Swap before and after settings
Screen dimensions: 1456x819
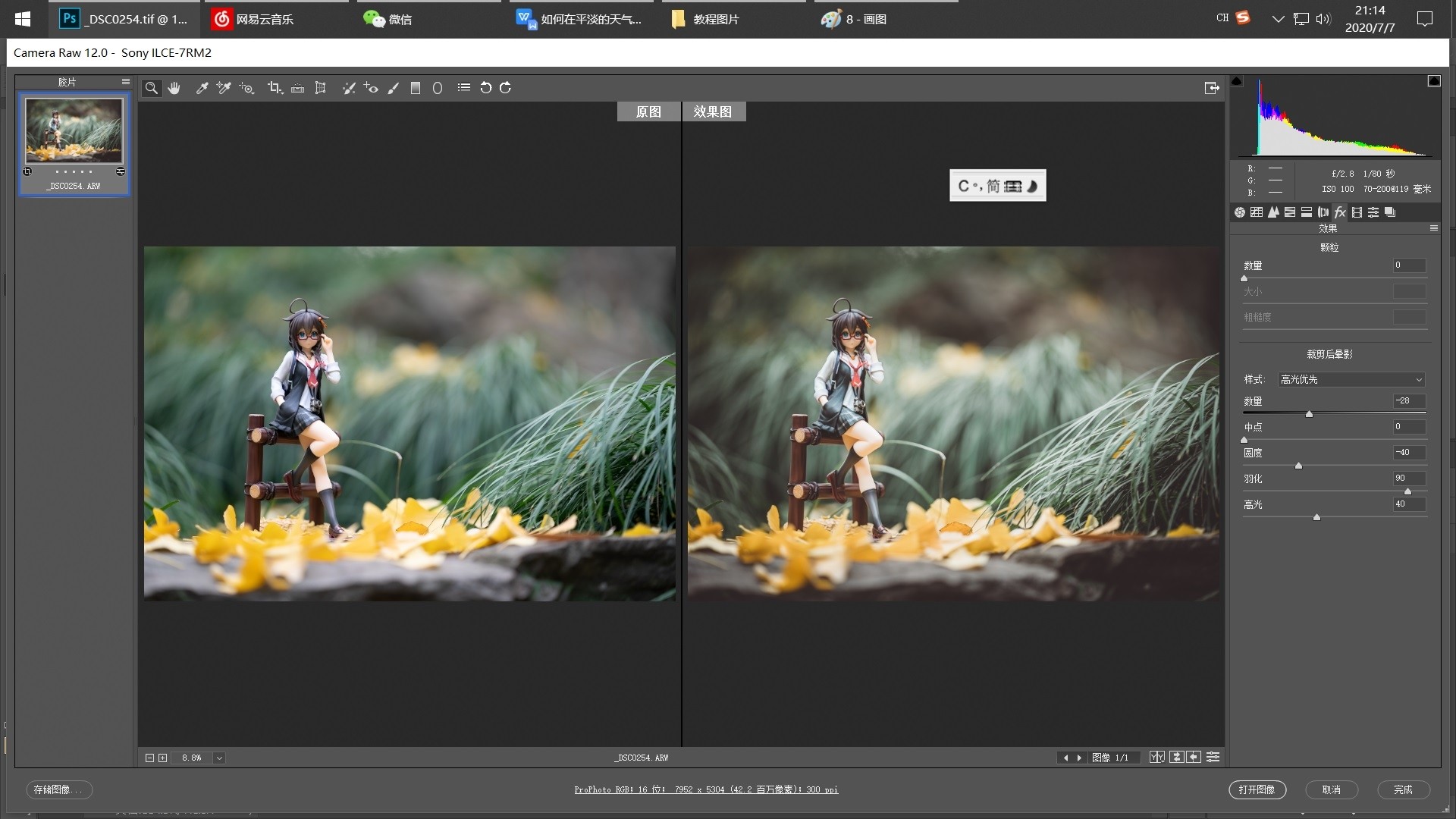[x=1176, y=757]
